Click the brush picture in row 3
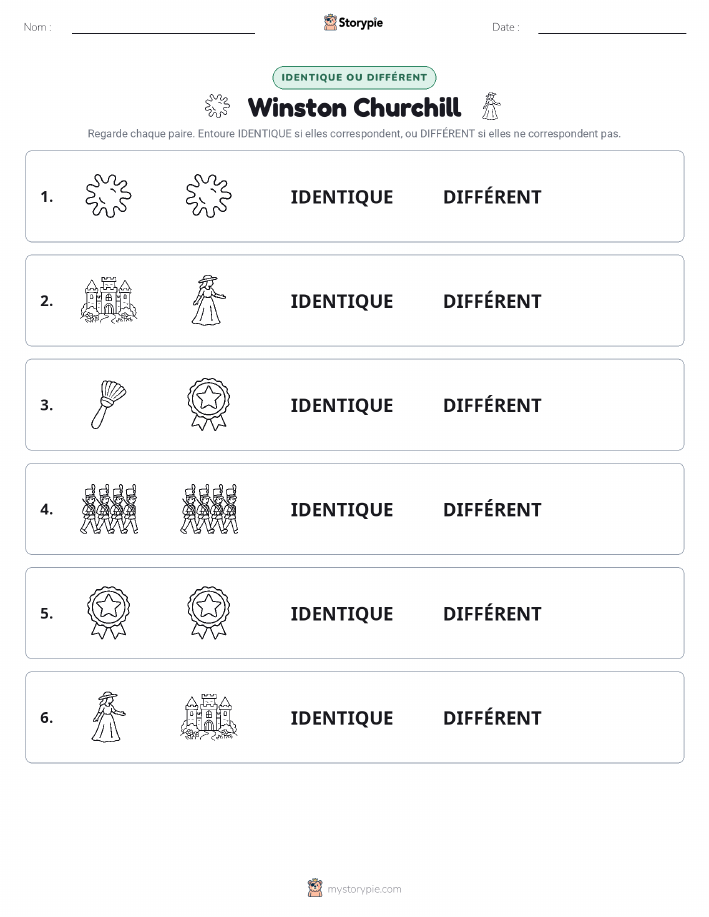The width and height of the screenshot is (709, 917). click(x=109, y=404)
